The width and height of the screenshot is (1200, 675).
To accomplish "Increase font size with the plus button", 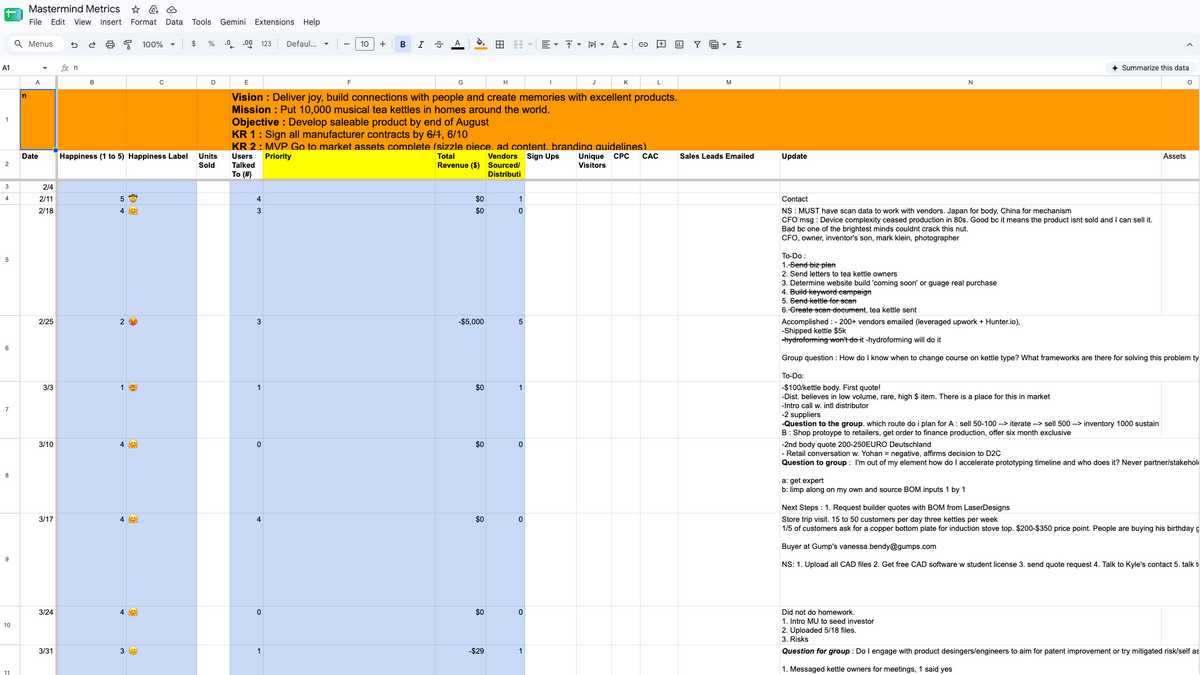I will 383,44.
